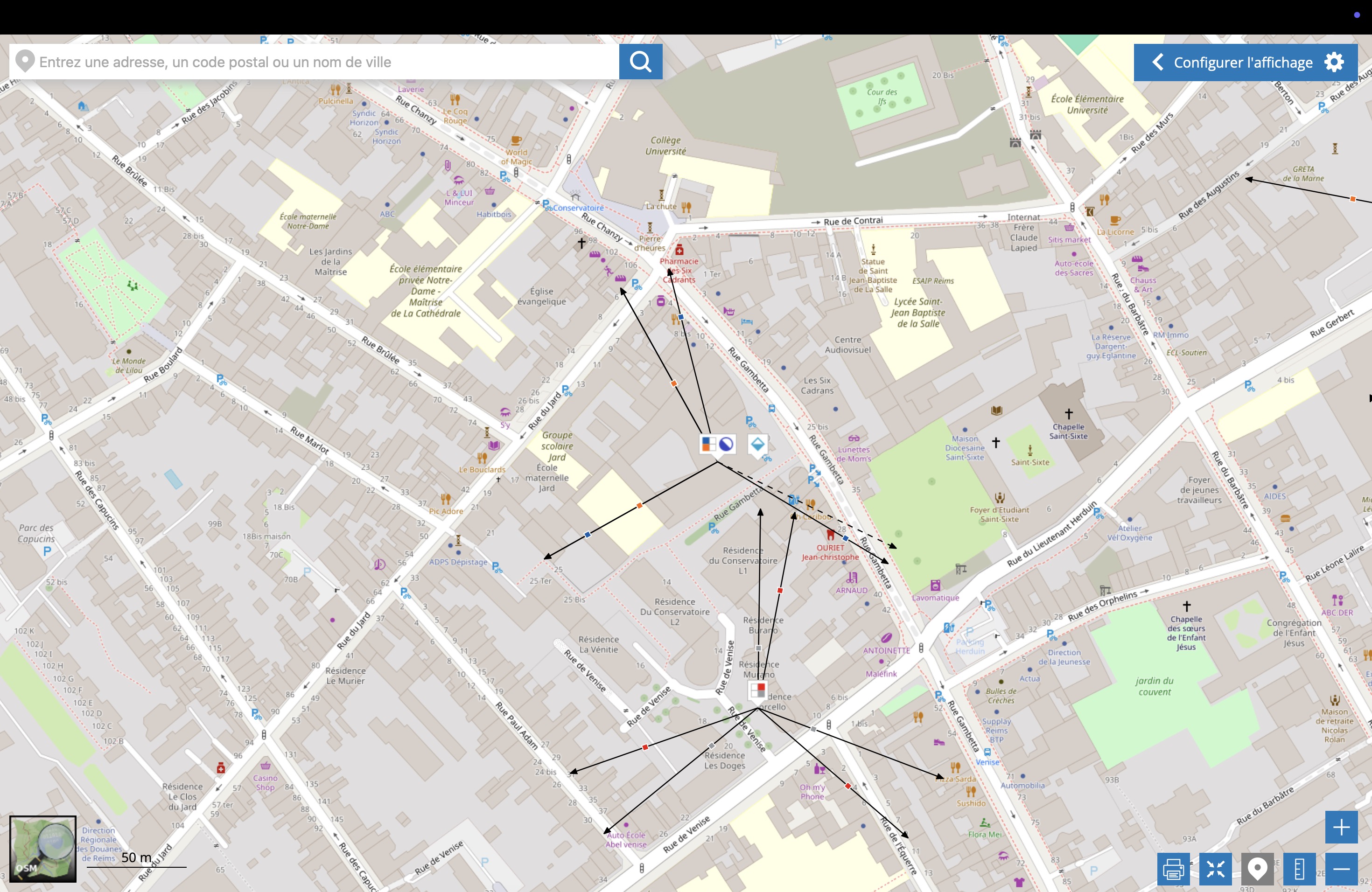Select the blue diamond site marker
This screenshot has width=1372, height=892.
(757, 444)
